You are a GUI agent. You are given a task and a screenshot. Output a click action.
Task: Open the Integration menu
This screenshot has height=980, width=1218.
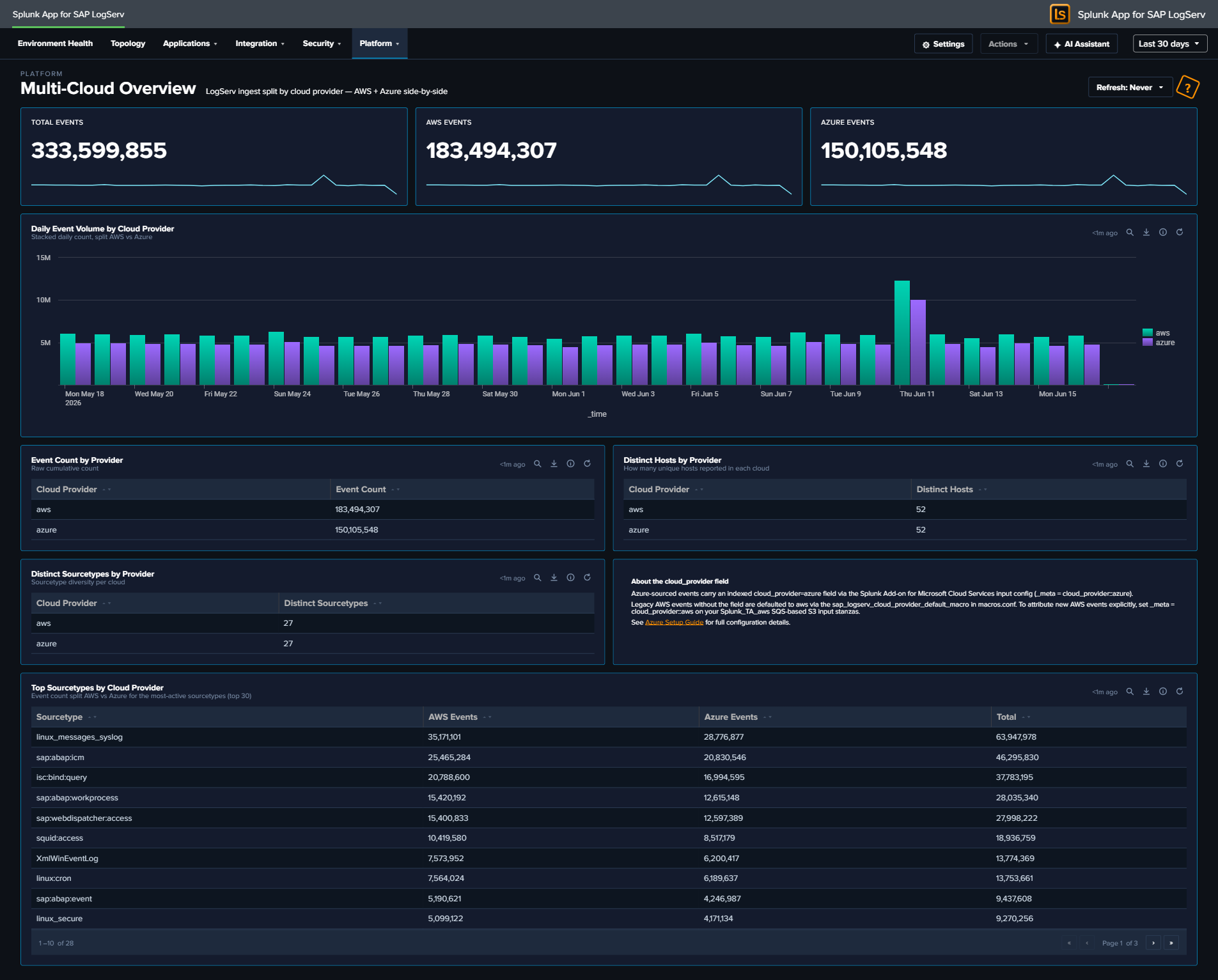point(260,43)
